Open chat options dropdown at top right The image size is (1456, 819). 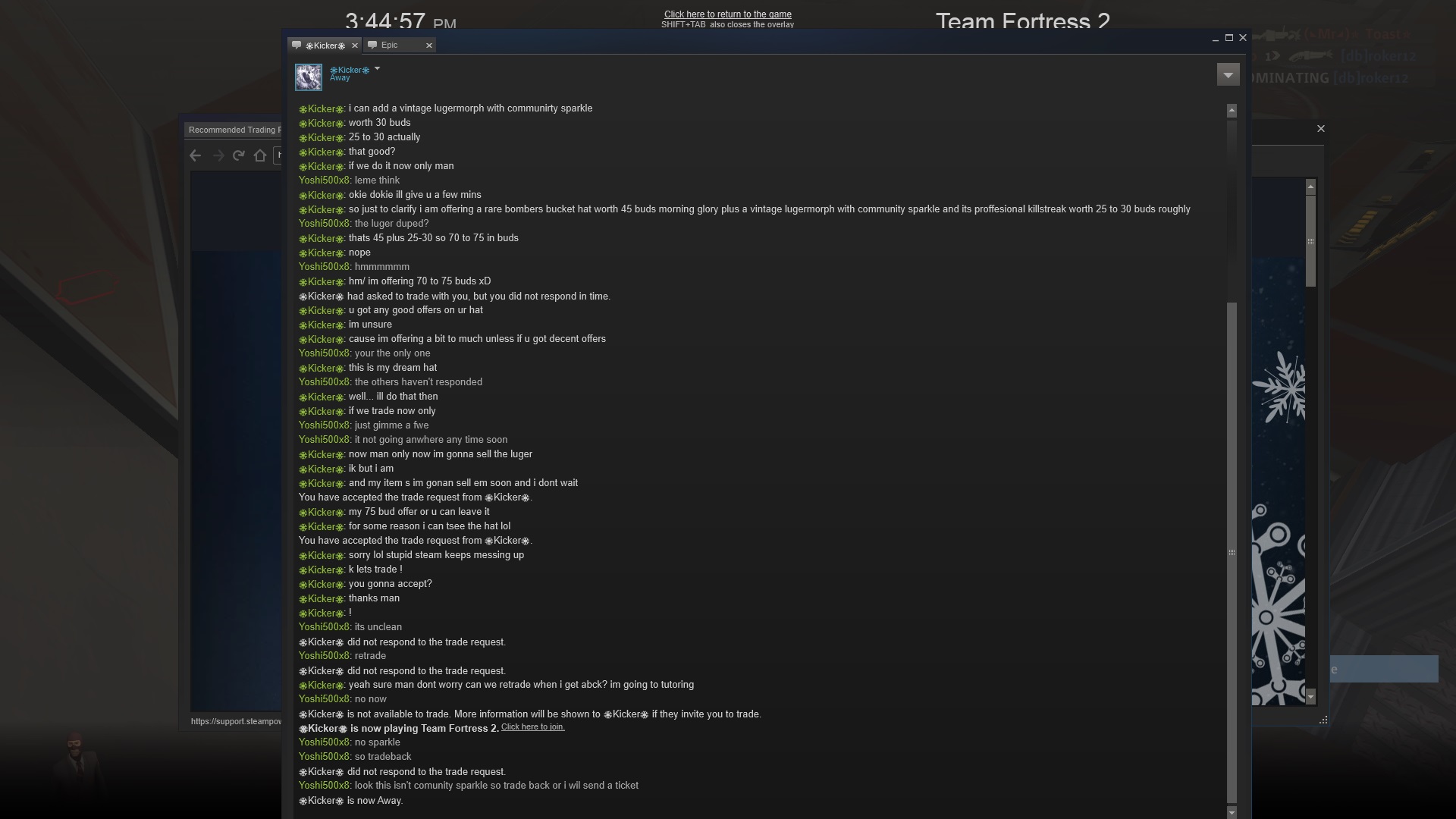point(1228,74)
